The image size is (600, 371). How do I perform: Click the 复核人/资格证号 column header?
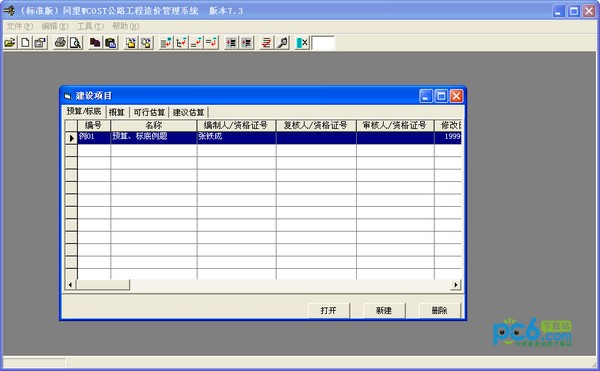pyautogui.click(x=316, y=125)
